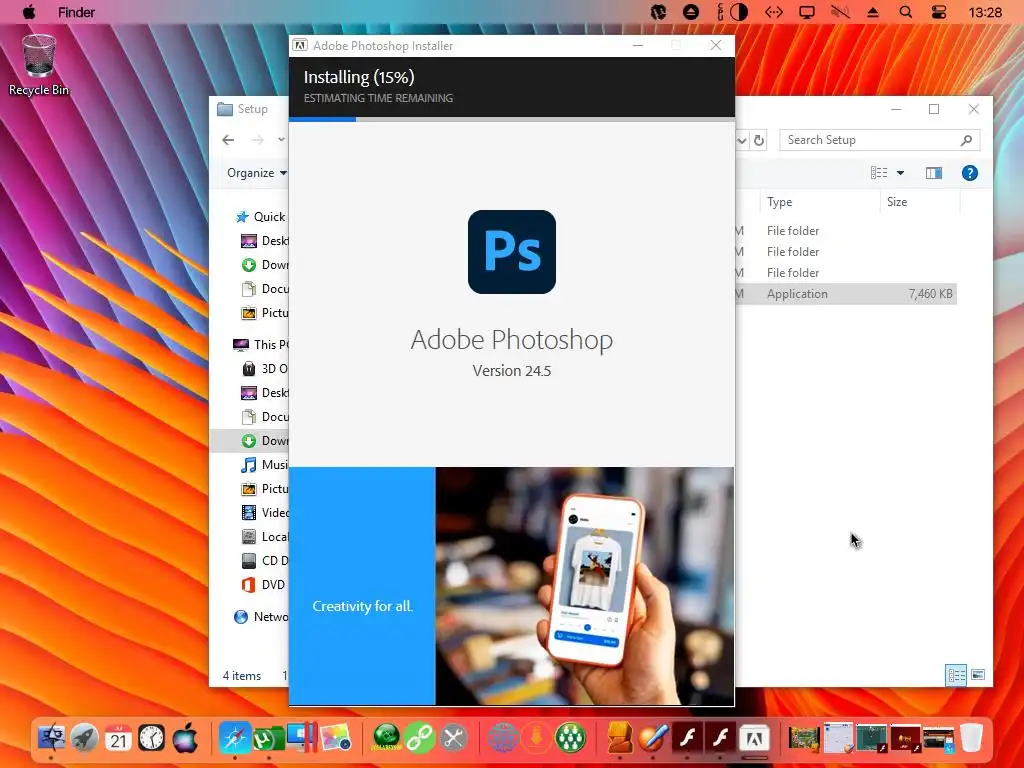
Task: Open Finder from the dock
Action: point(51,738)
